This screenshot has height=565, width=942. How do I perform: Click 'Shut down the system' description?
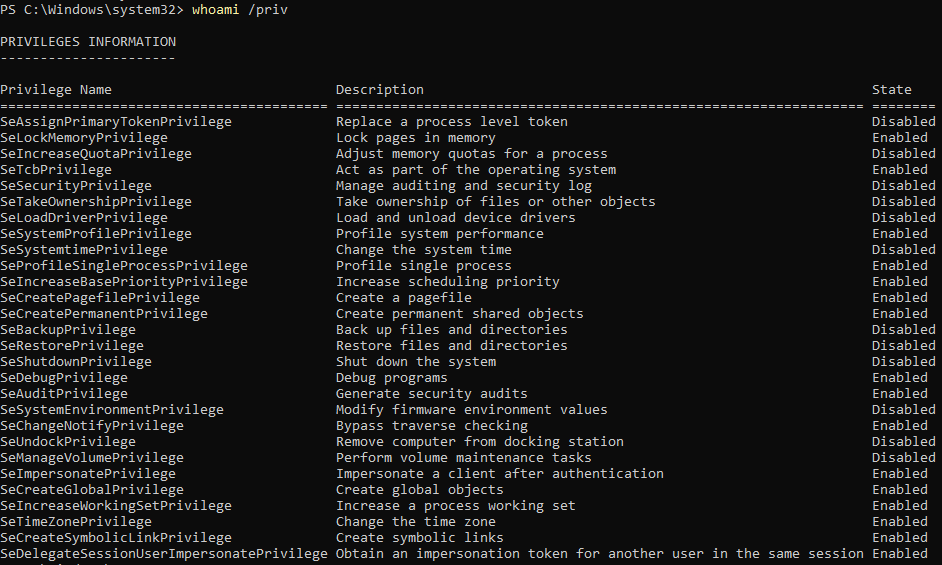tap(416, 362)
